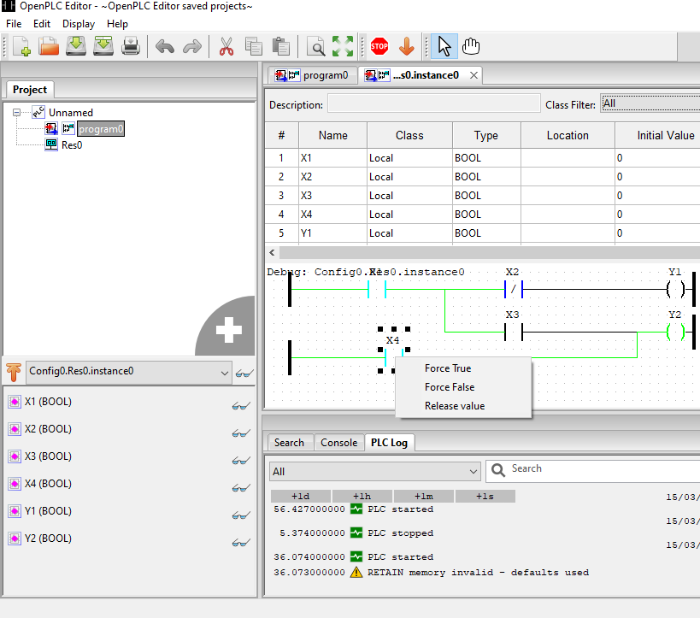Image resolution: width=700 pixels, height=618 pixels.
Task: Click the Open project folder icon
Action: 48,46
